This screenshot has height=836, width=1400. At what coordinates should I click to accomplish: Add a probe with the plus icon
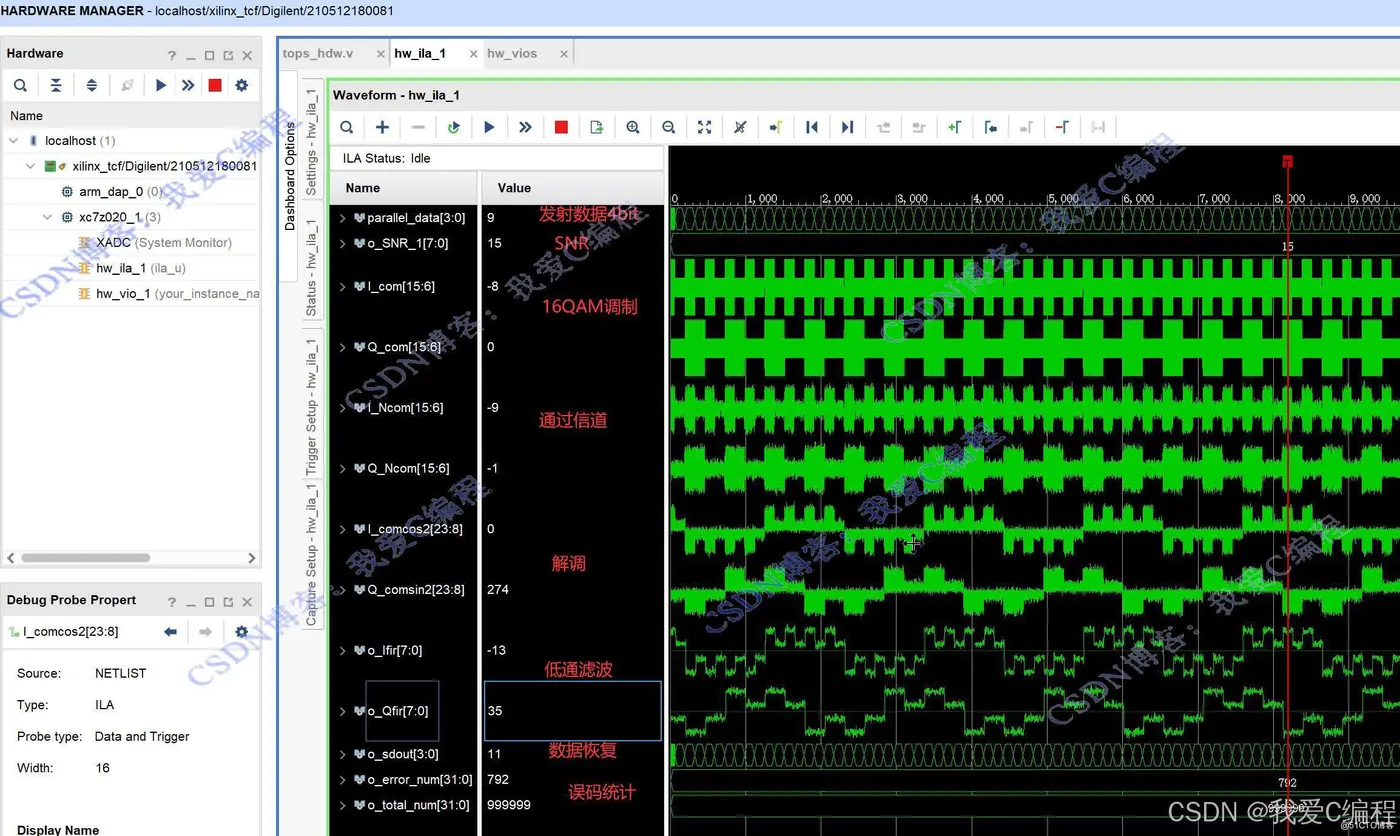coord(382,127)
